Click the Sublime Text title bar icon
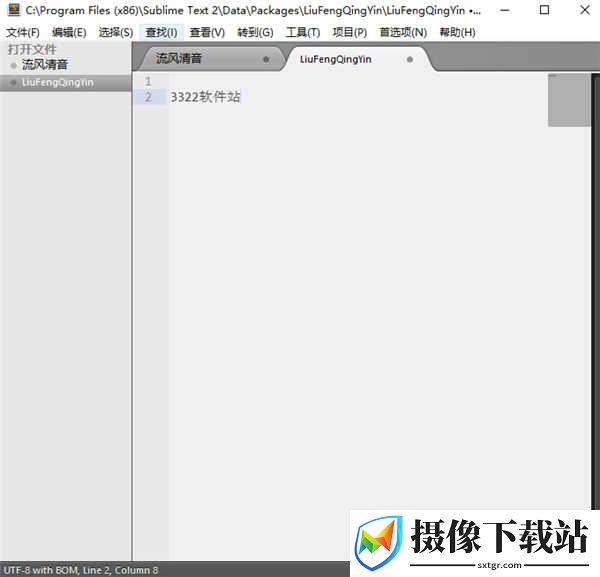The image size is (600, 577). pyautogui.click(x=14, y=10)
